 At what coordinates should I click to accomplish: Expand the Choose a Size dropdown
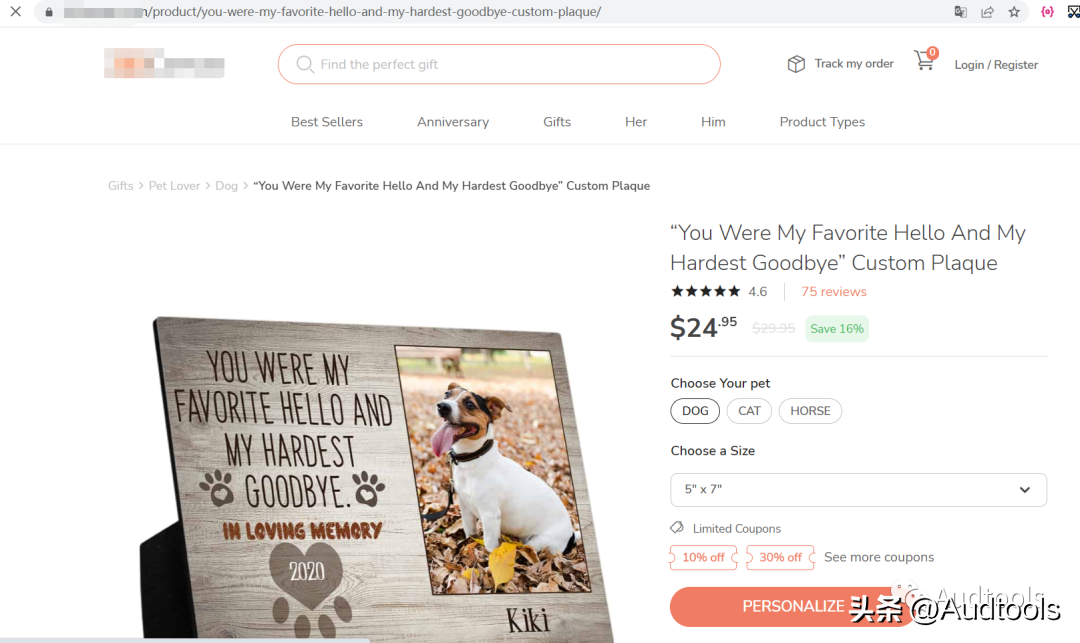858,490
